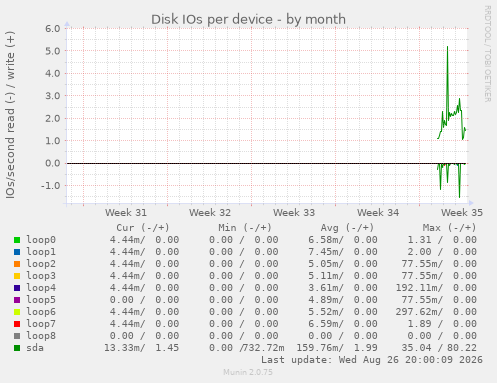The width and height of the screenshot is (497, 383).
Task: Click the loop5 purple legend swatch
Action: tap(17, 300)
